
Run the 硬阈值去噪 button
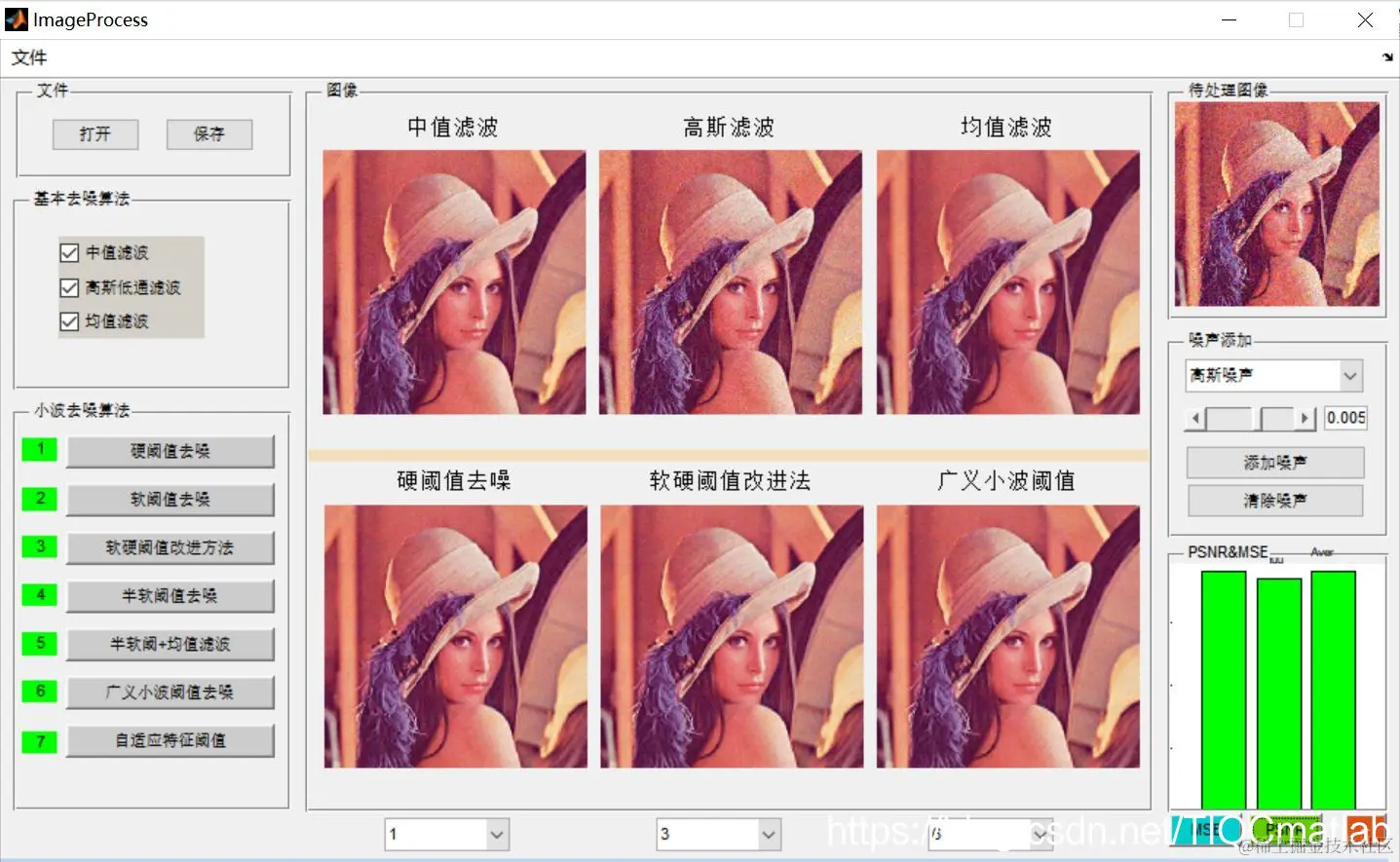click(x=170, y=451)
